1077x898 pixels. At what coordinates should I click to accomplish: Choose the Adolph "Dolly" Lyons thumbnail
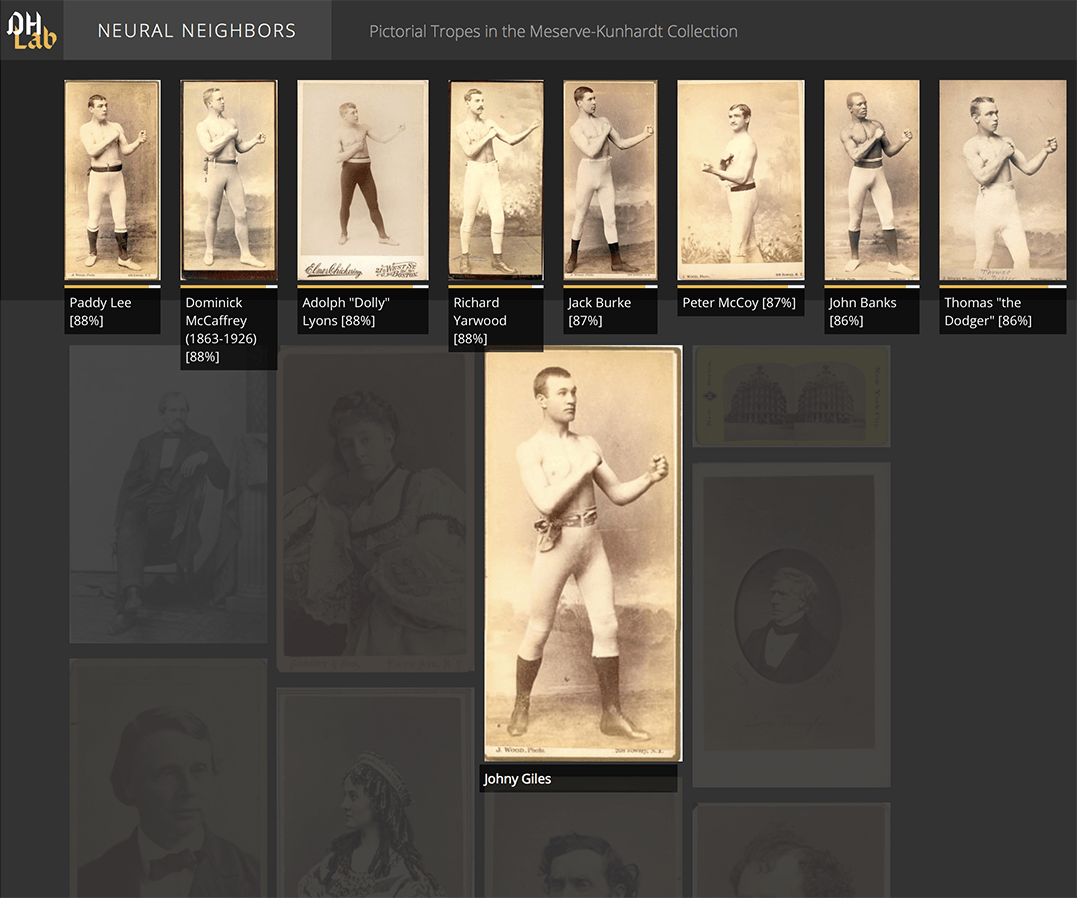[362, 180]
